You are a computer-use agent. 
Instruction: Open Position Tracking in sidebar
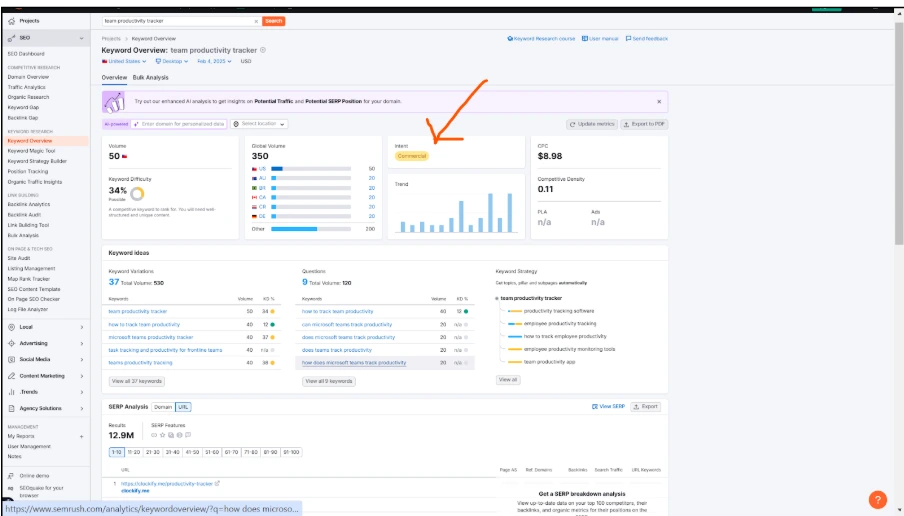point(28,172)
